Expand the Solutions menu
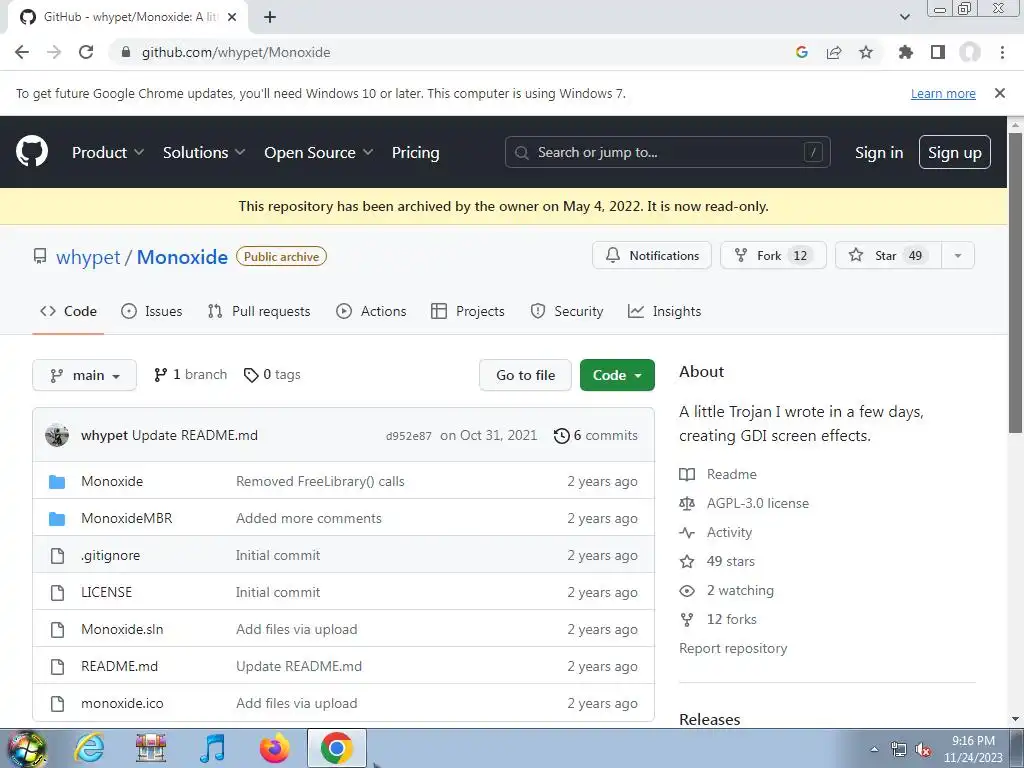 (204, 152)
